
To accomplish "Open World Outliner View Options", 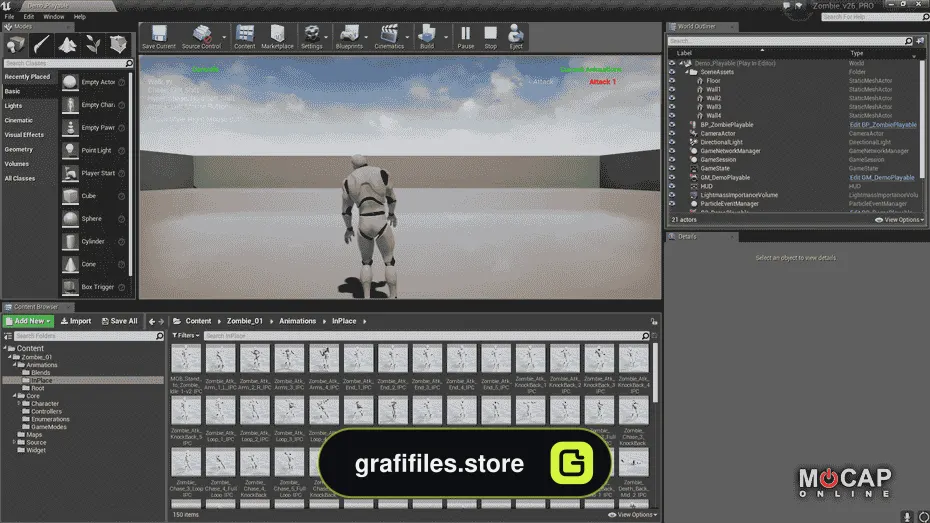I will [x=900, y=219].
